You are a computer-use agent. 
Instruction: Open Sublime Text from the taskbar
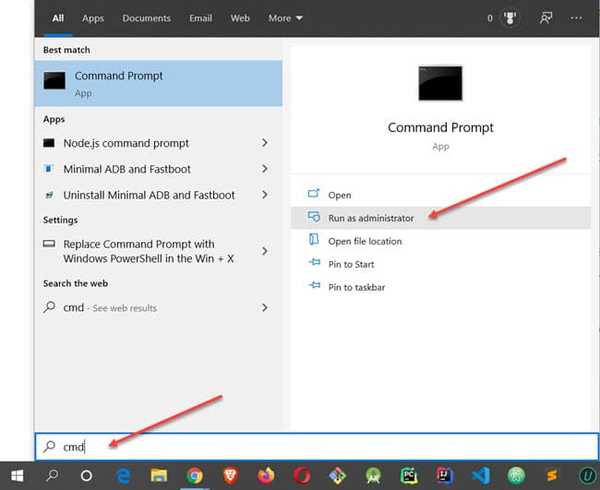(x=551, y=476)
